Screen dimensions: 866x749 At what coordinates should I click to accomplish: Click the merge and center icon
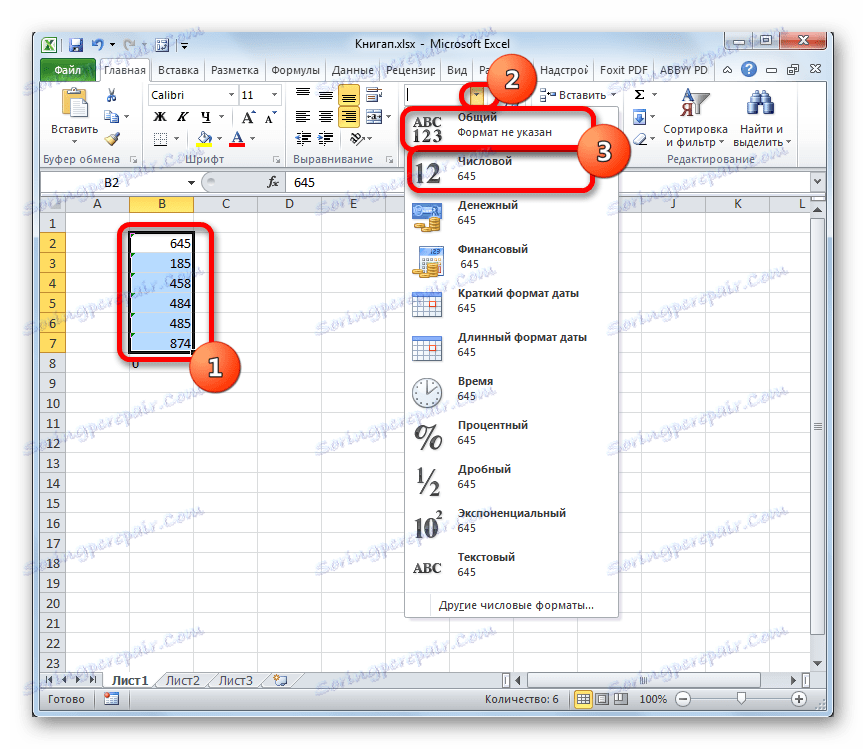click(x=374, y=117)
